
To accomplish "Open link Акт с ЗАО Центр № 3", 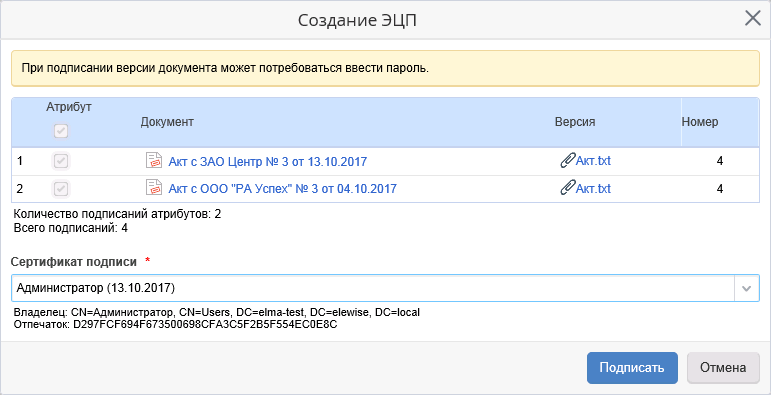I will pyautogui.click(x=267, y=161).
